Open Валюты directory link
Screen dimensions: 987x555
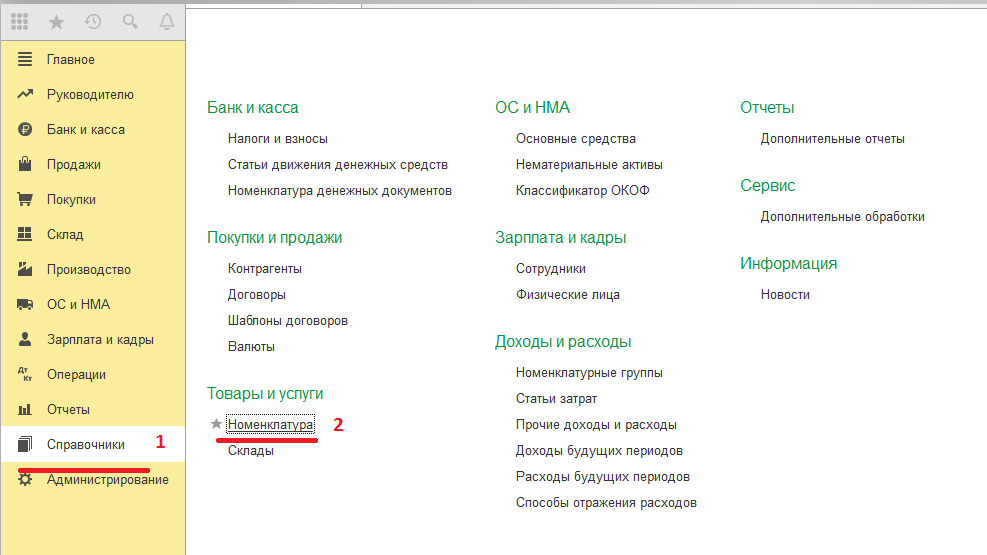click(251, 346)
